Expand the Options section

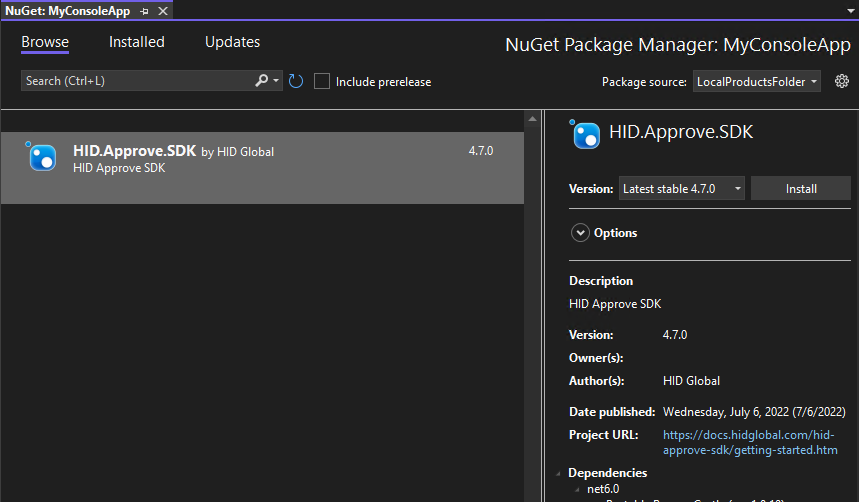coord(580,232)
